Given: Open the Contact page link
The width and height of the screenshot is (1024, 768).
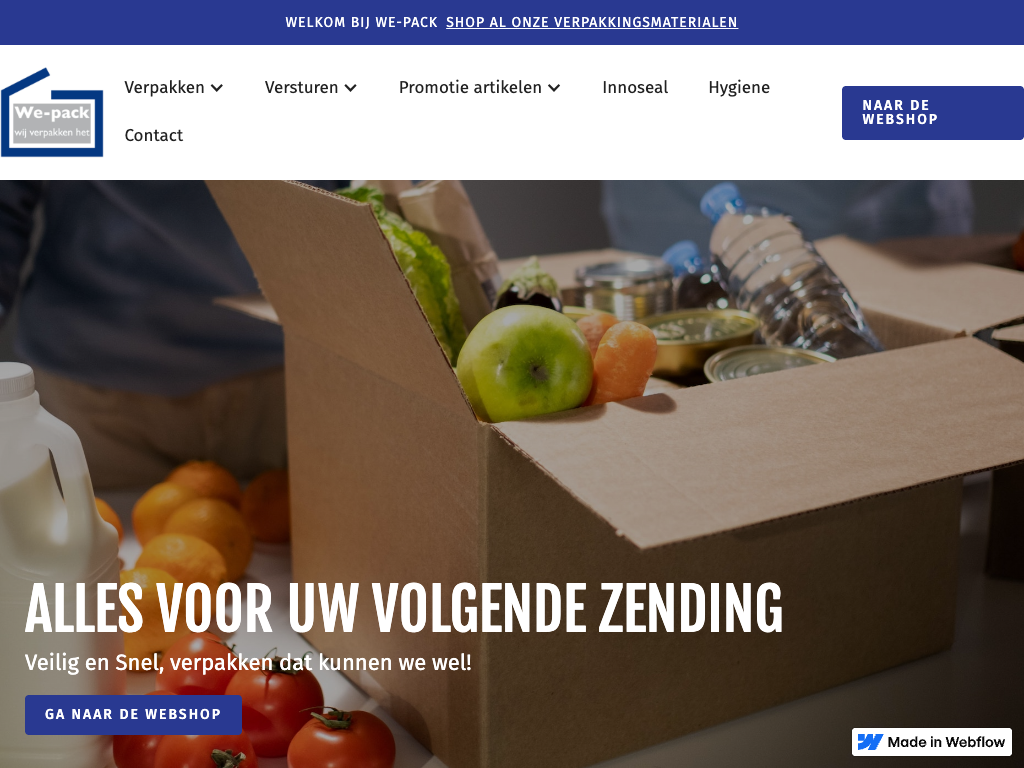Looking at the screenshot, I should pyautogui.click(x=153, y=135).
